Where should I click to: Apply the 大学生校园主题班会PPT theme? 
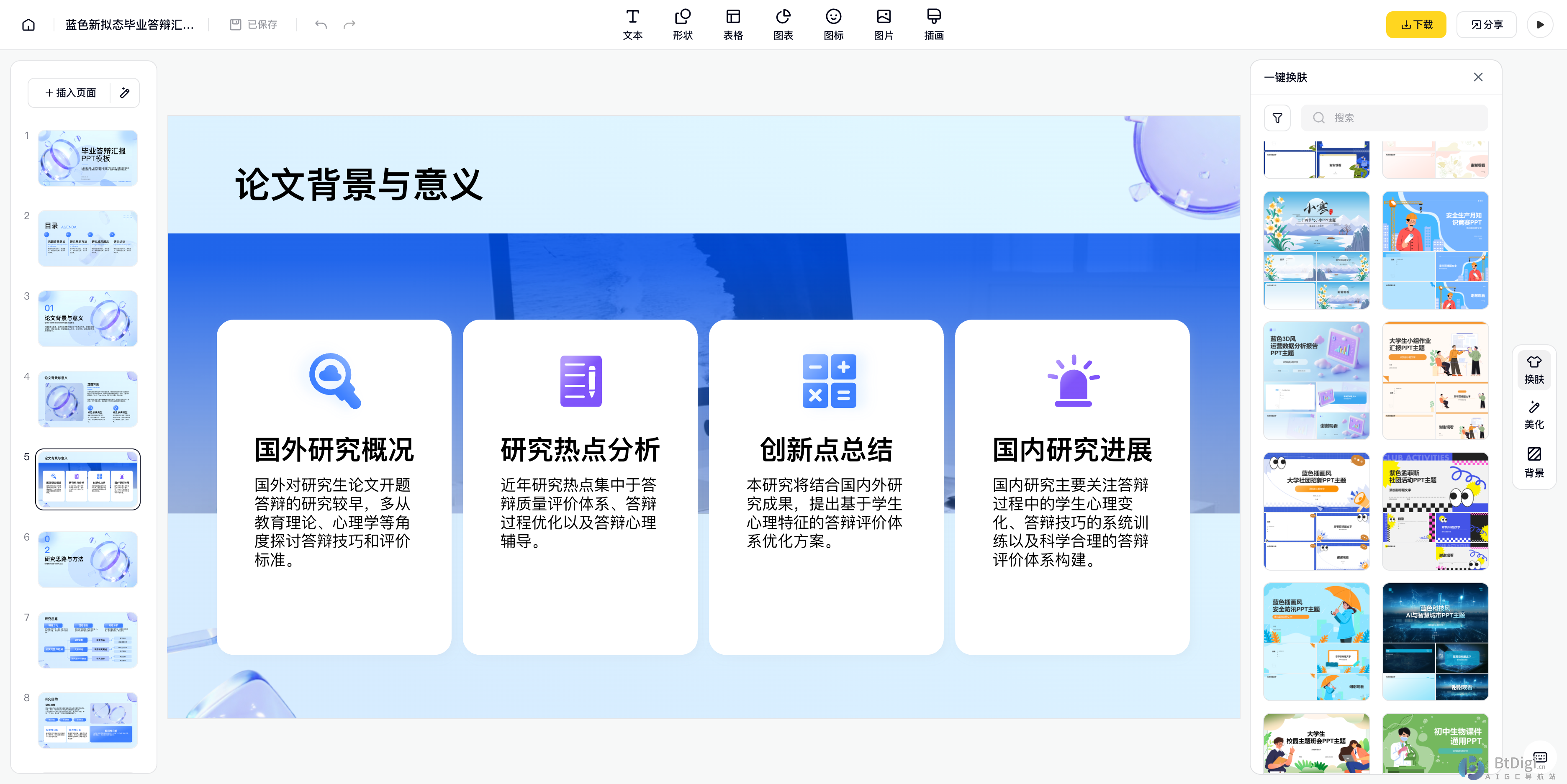pos(1316,743)
